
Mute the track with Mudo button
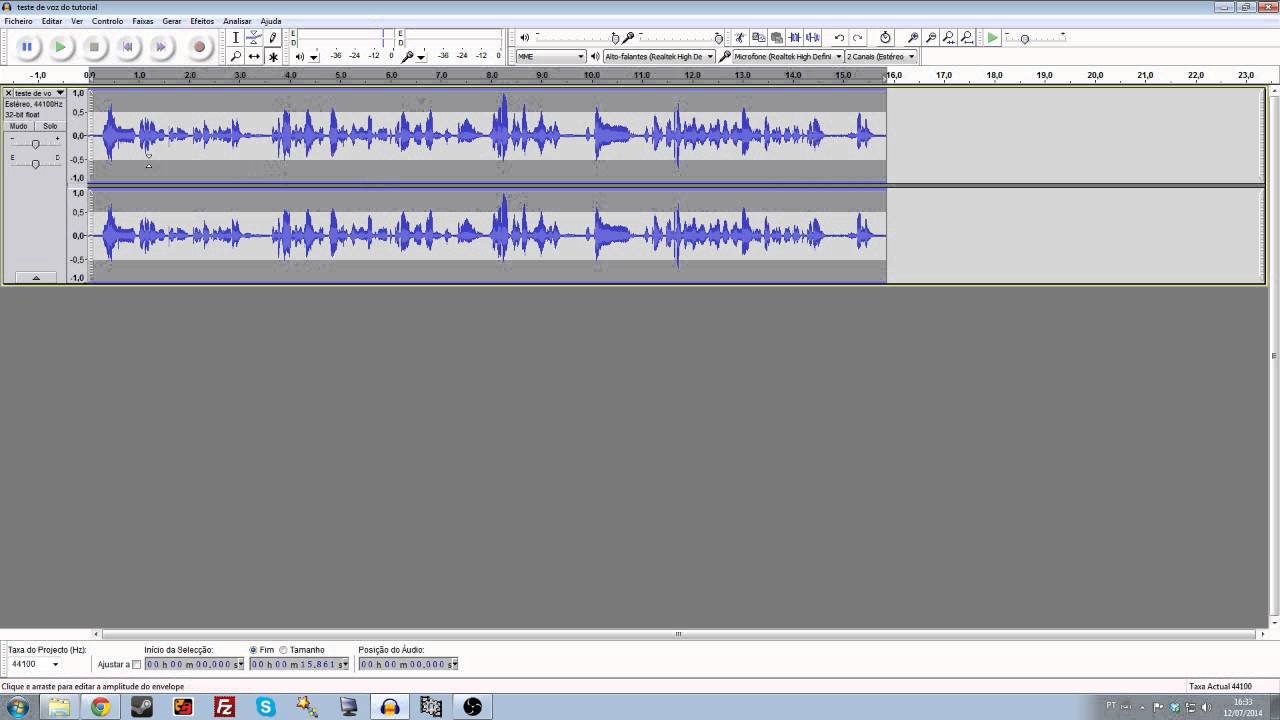18,126
